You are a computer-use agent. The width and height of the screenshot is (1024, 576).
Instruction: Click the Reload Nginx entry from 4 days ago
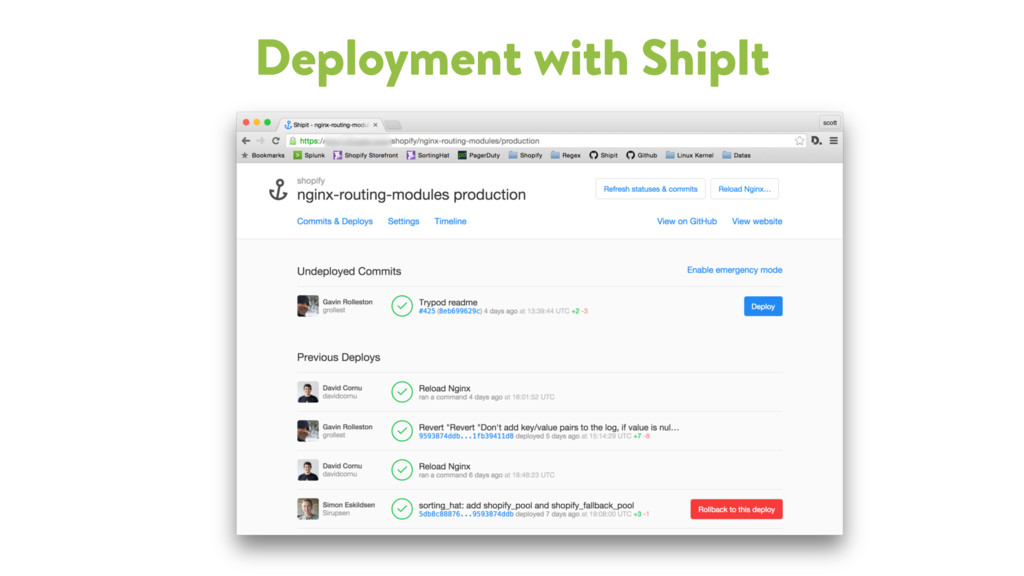coord(444,389)
